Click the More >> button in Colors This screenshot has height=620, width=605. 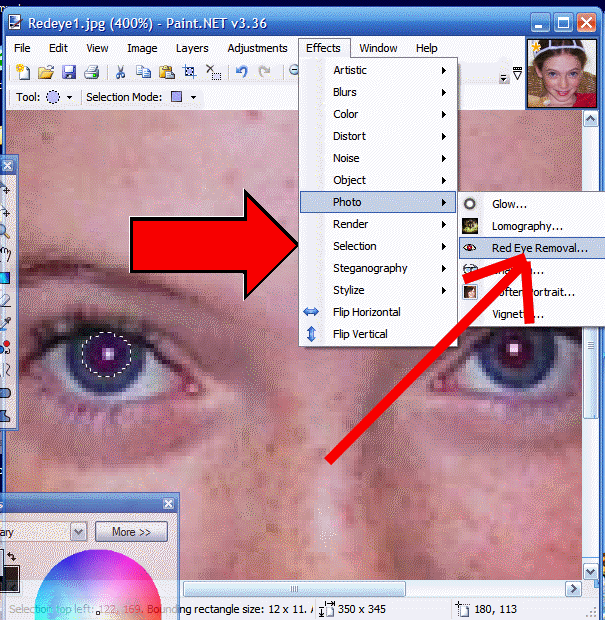click(x=131, y=532)
